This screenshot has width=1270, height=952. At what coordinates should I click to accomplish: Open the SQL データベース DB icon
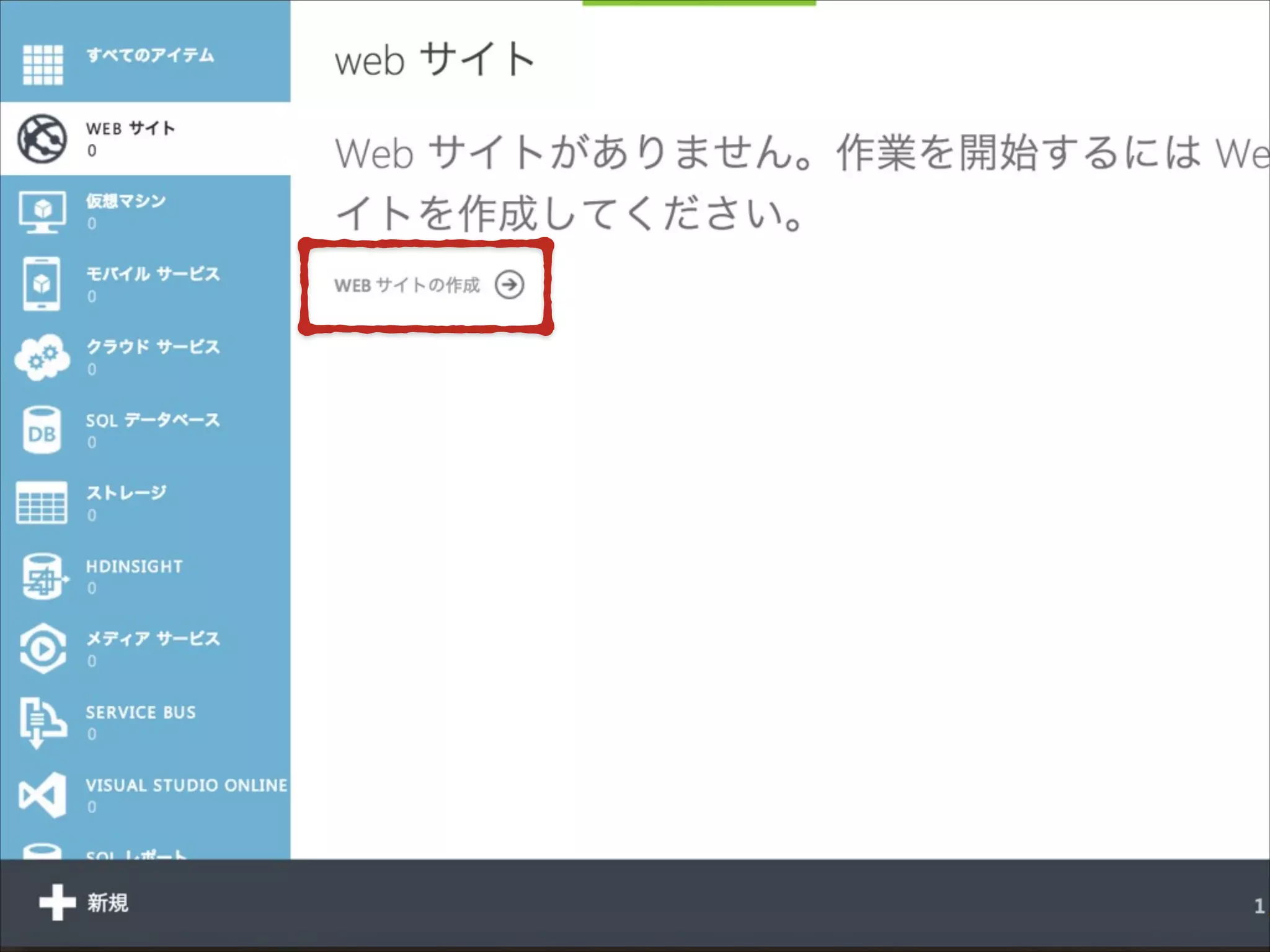[42, 430]
